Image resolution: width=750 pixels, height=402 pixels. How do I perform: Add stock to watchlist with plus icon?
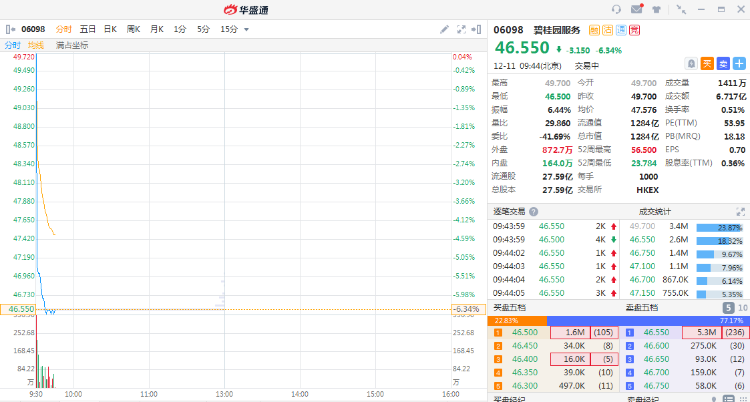[739, 64]
